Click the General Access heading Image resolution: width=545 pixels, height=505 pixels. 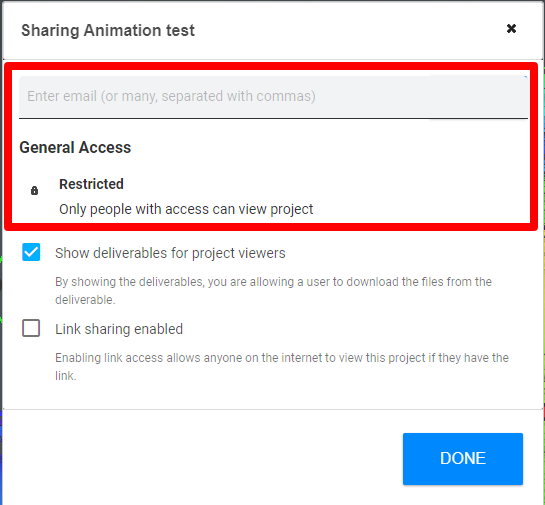(75, 147)
